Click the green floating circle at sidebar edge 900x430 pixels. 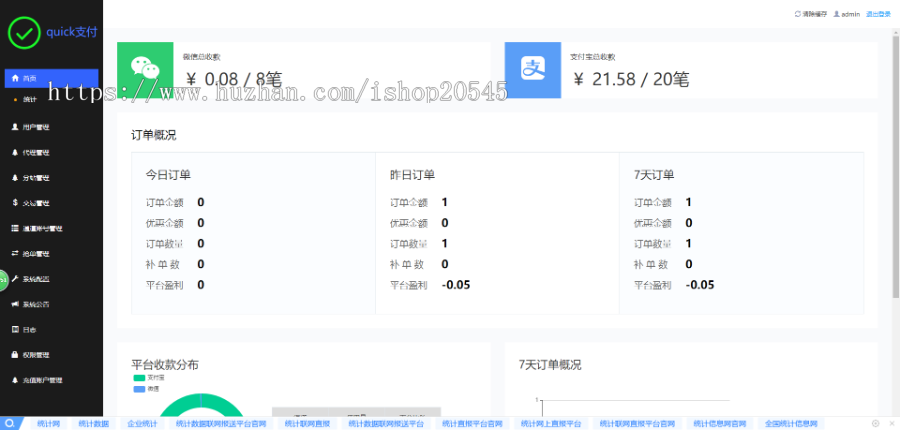click(4, 280)
